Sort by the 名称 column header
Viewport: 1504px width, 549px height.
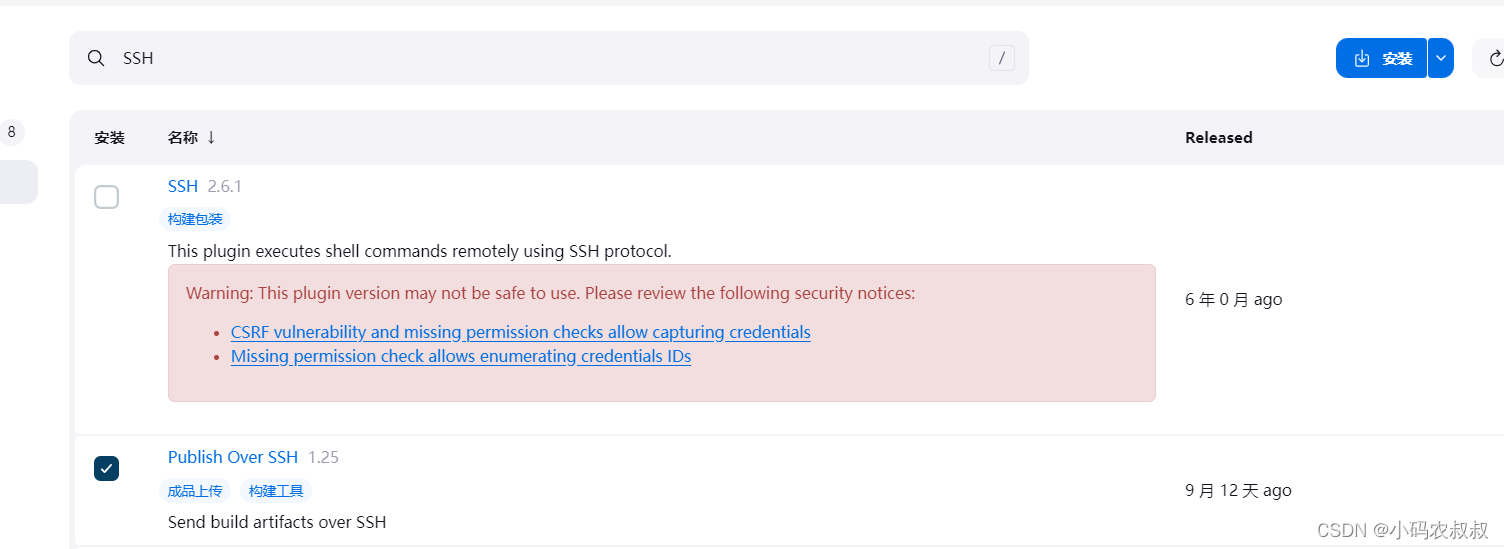click(183, 138)
